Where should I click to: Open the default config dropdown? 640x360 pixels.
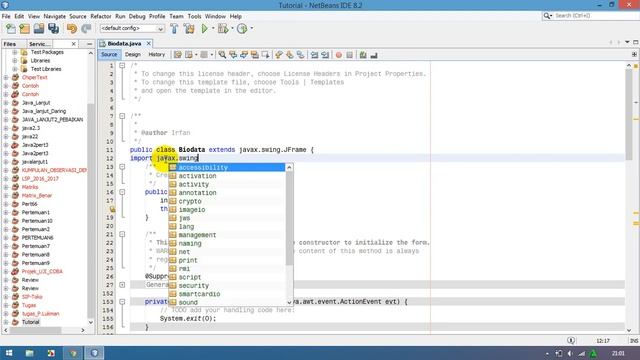[132, 29]
